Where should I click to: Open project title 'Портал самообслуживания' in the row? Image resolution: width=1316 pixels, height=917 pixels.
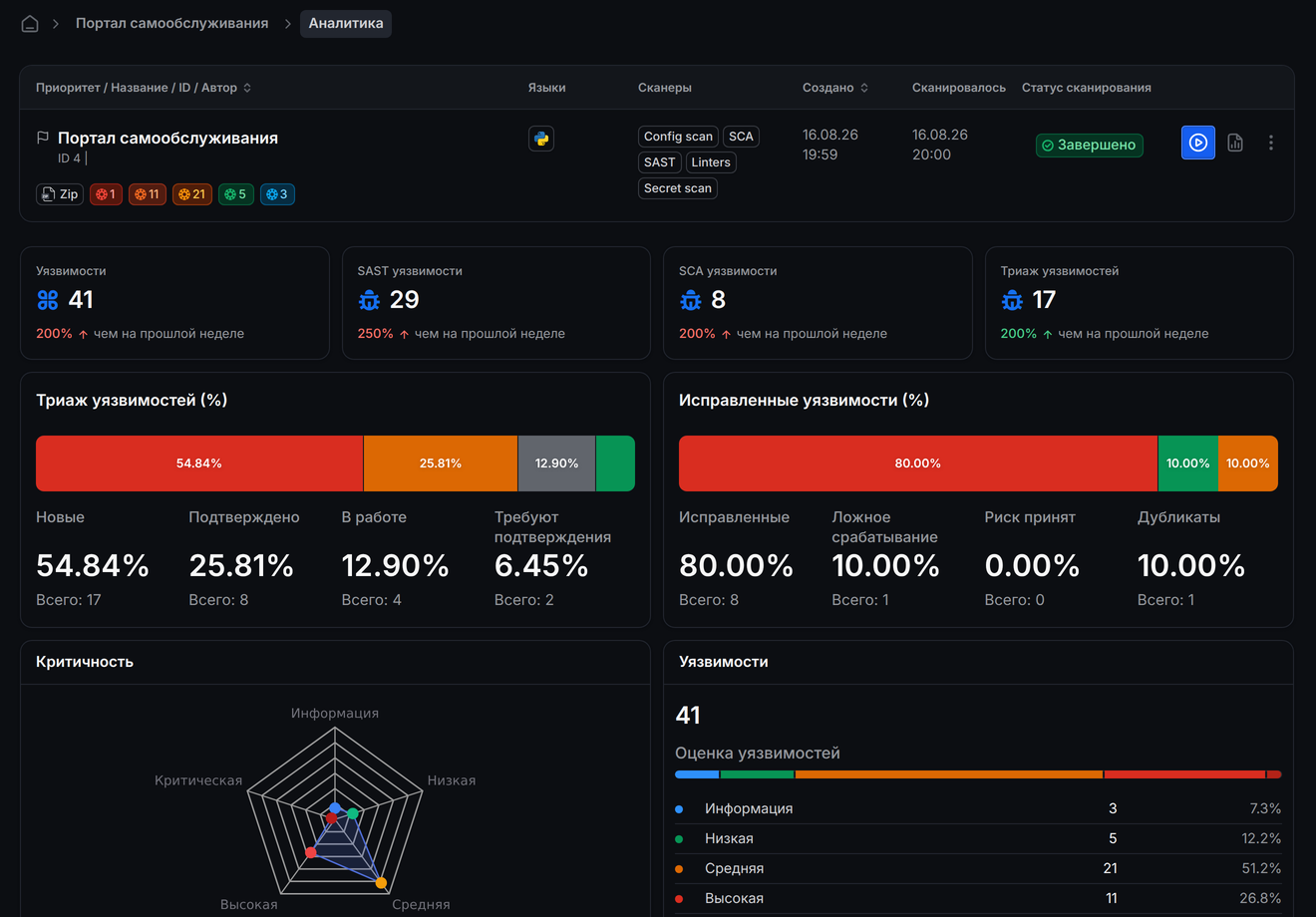167,138
